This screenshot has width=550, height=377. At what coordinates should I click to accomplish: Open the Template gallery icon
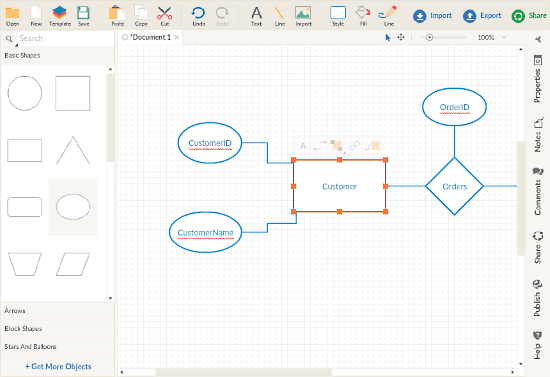tap(60, 16)
